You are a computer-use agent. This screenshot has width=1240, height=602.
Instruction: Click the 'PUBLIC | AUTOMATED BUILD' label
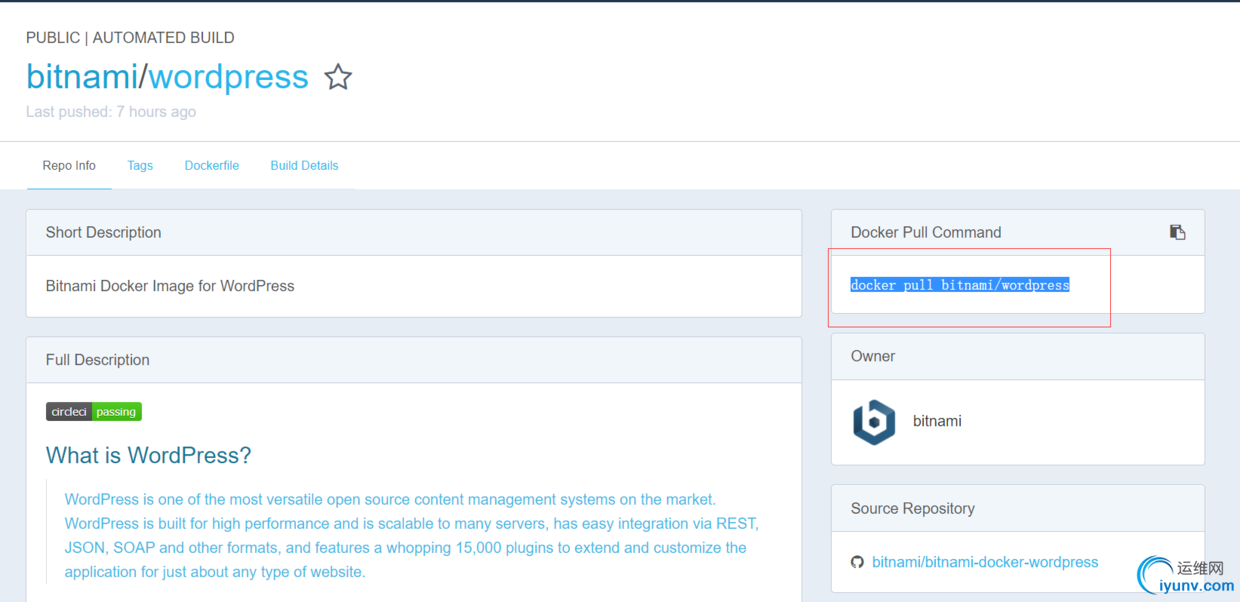pos(130,38)
